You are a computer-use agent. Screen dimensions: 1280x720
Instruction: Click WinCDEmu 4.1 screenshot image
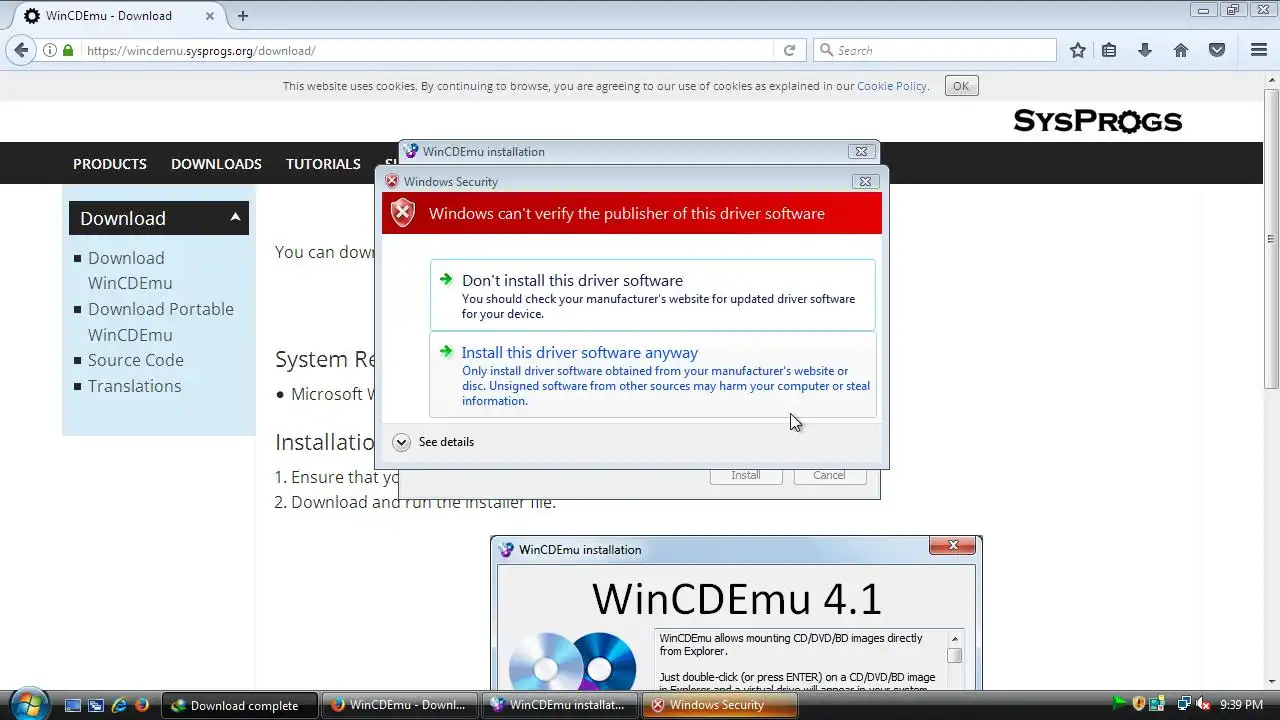pos(736,613)
